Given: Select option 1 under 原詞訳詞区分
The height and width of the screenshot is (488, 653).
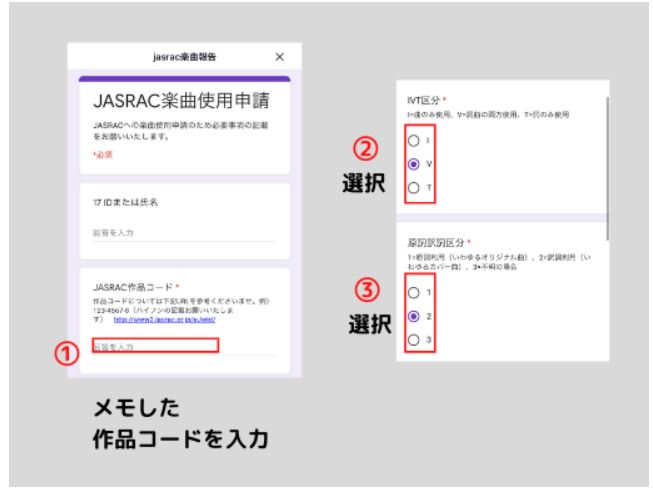Looking at the screenshot, I should point(411,292).
